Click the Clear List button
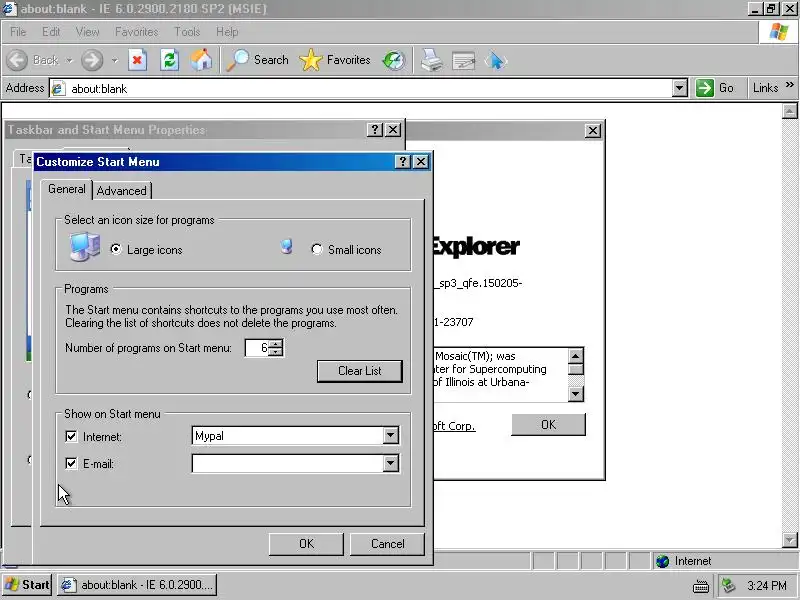Image resolution: width=800 pixels, height=600 pixels. tap(360, 371)
